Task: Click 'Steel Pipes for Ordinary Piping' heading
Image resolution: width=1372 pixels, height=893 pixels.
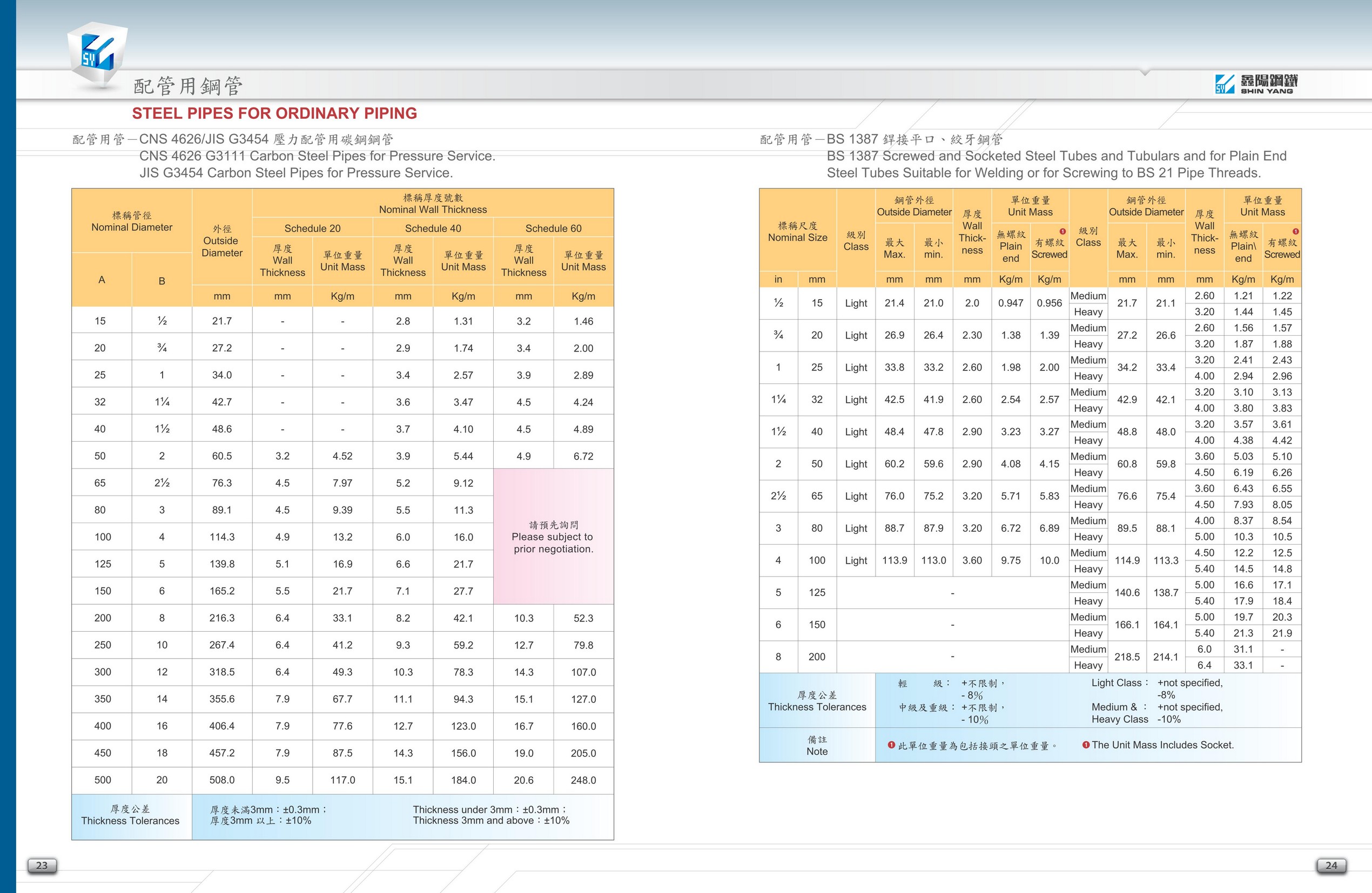Action: click(x=274, y=113)
